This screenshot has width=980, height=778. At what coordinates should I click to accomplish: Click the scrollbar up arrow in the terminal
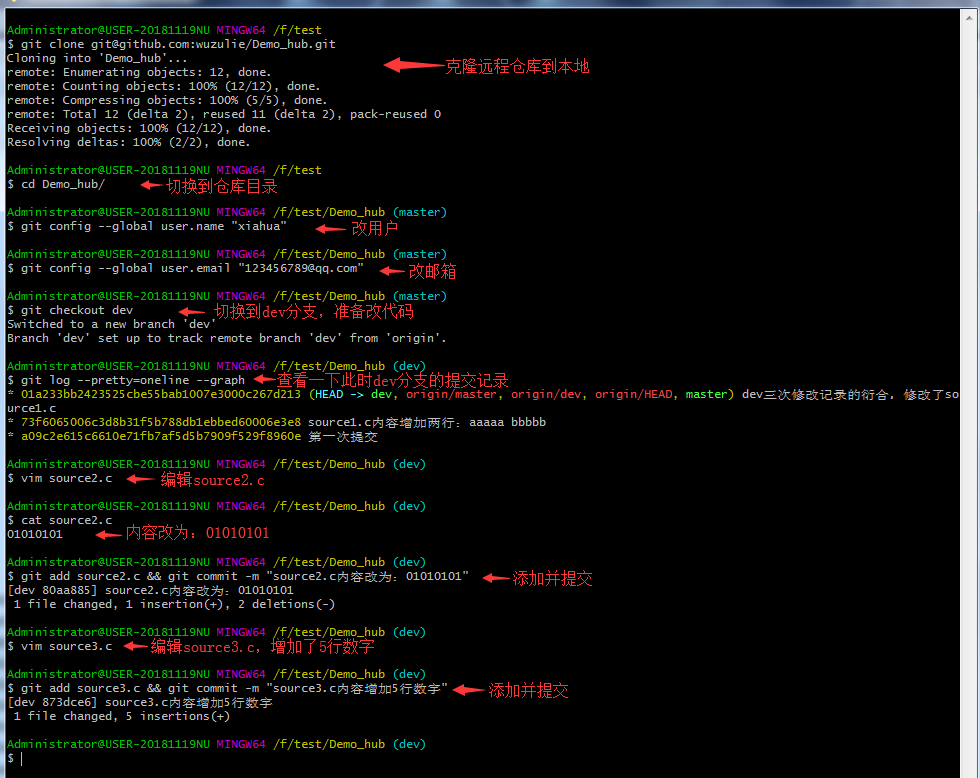tap(969, 17)
